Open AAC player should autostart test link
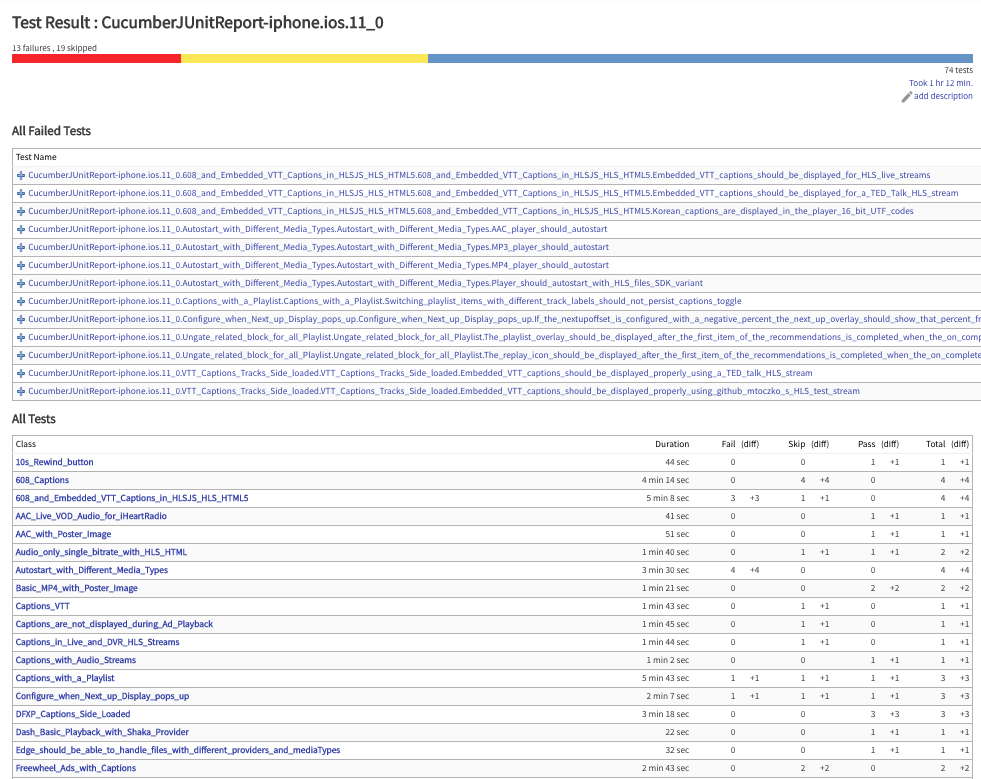 [318, 229]
